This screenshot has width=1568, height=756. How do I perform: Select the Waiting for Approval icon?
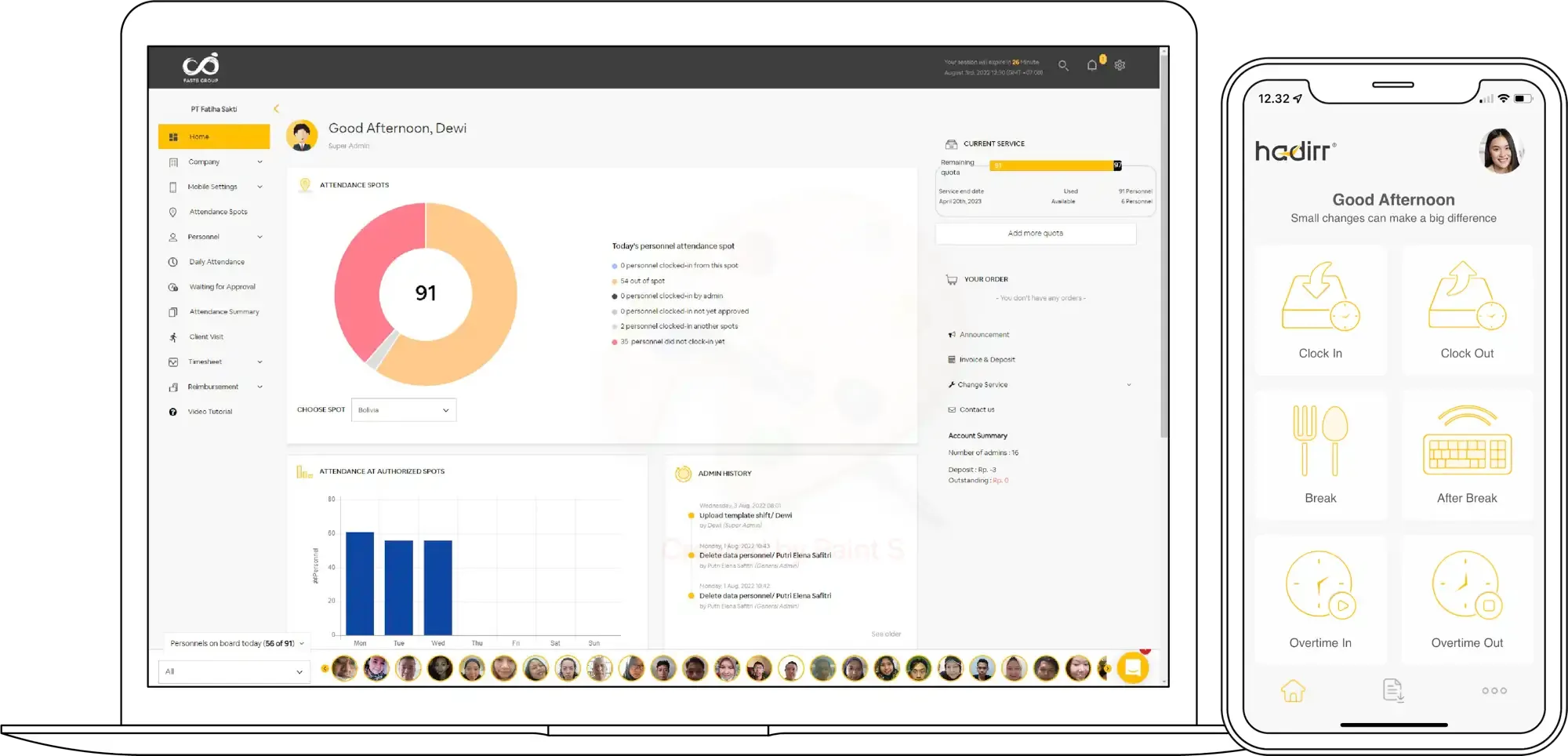coord(173,286)
